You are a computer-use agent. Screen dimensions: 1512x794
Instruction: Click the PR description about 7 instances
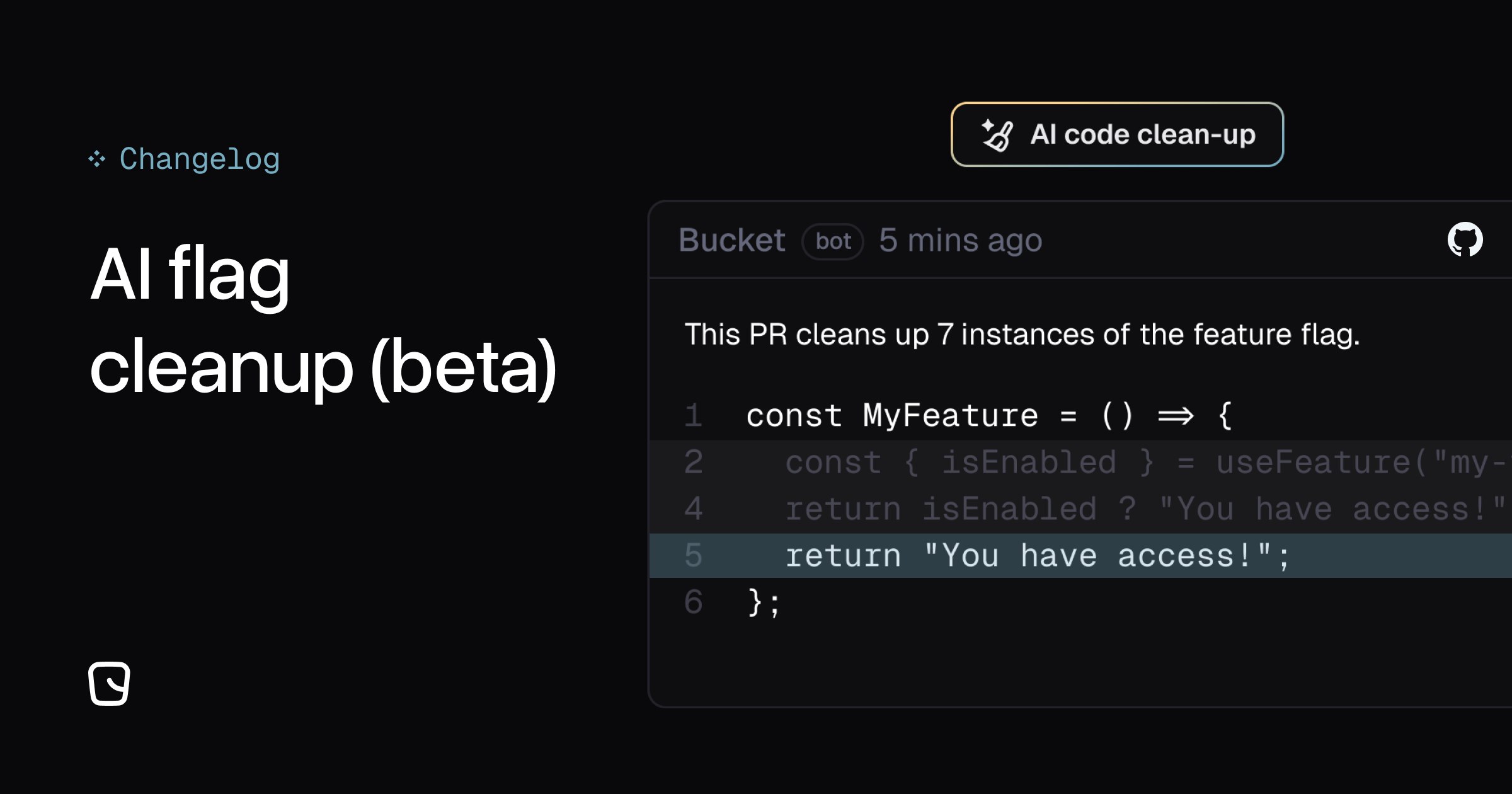click(1022, 334)
